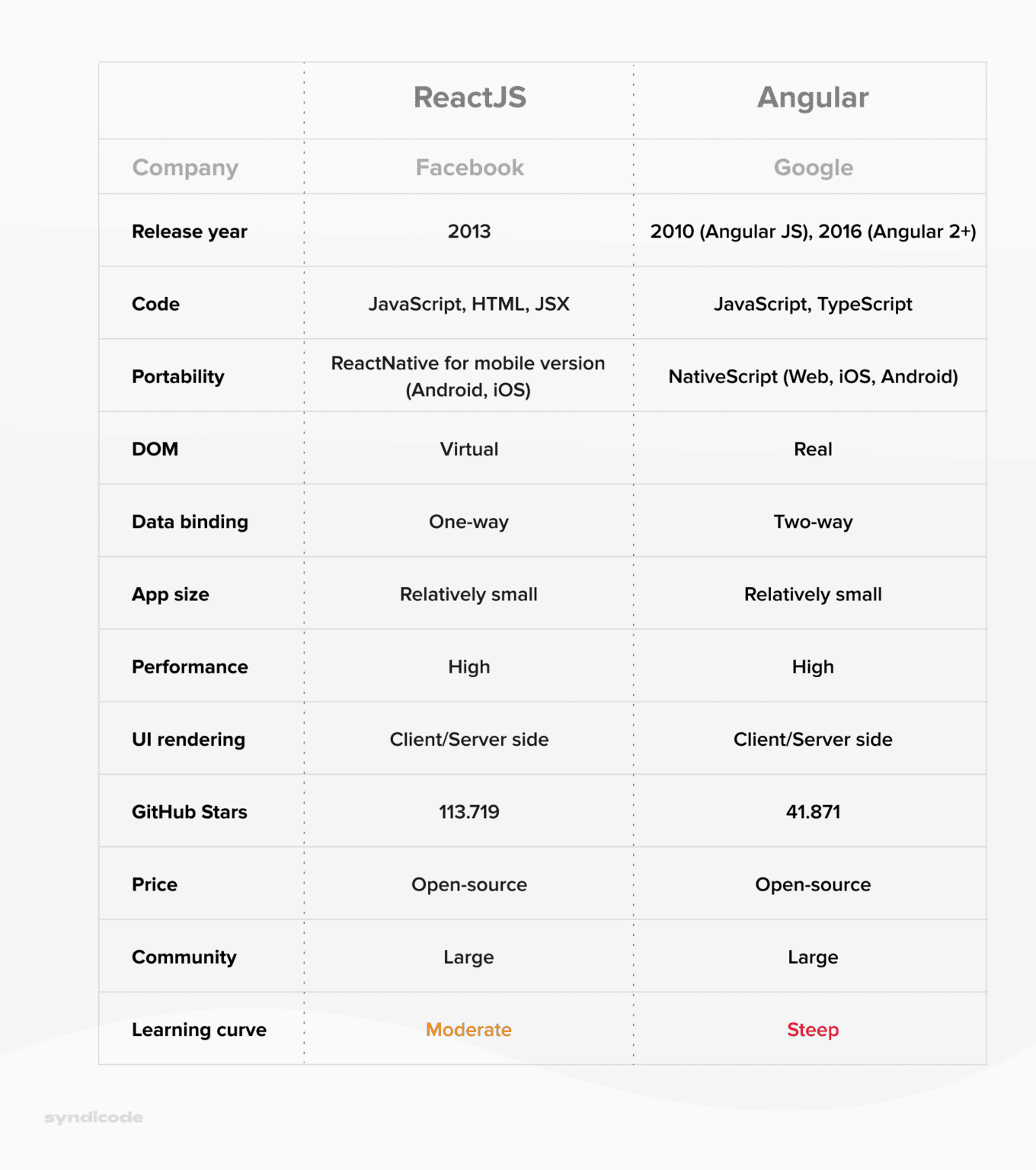
Task: Click the Virtual DOM value
Action: tap(469, 449)
